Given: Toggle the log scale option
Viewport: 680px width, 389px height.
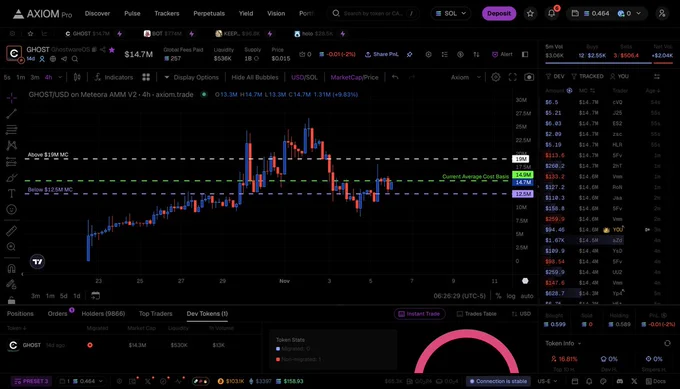Looking at the screenshot, I should click(511, 296).
